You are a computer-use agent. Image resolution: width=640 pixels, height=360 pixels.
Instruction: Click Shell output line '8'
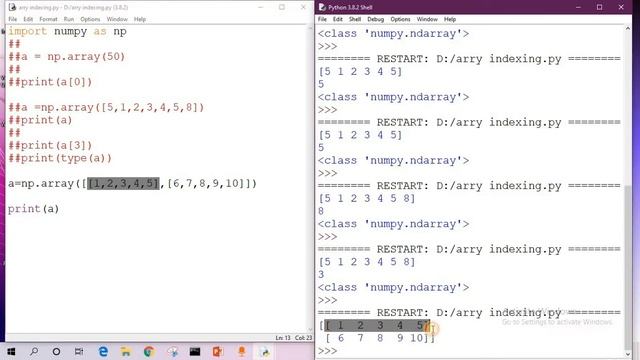321,211
